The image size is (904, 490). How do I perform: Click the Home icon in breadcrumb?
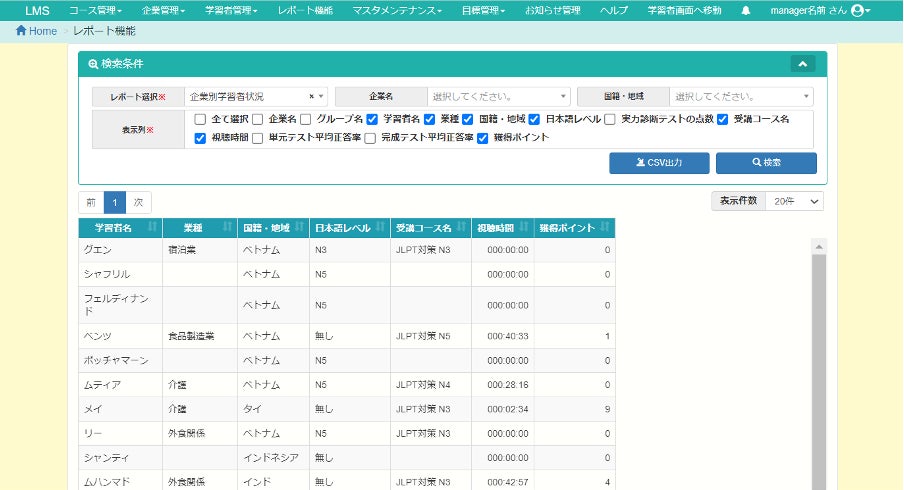[x=22, y=31]
